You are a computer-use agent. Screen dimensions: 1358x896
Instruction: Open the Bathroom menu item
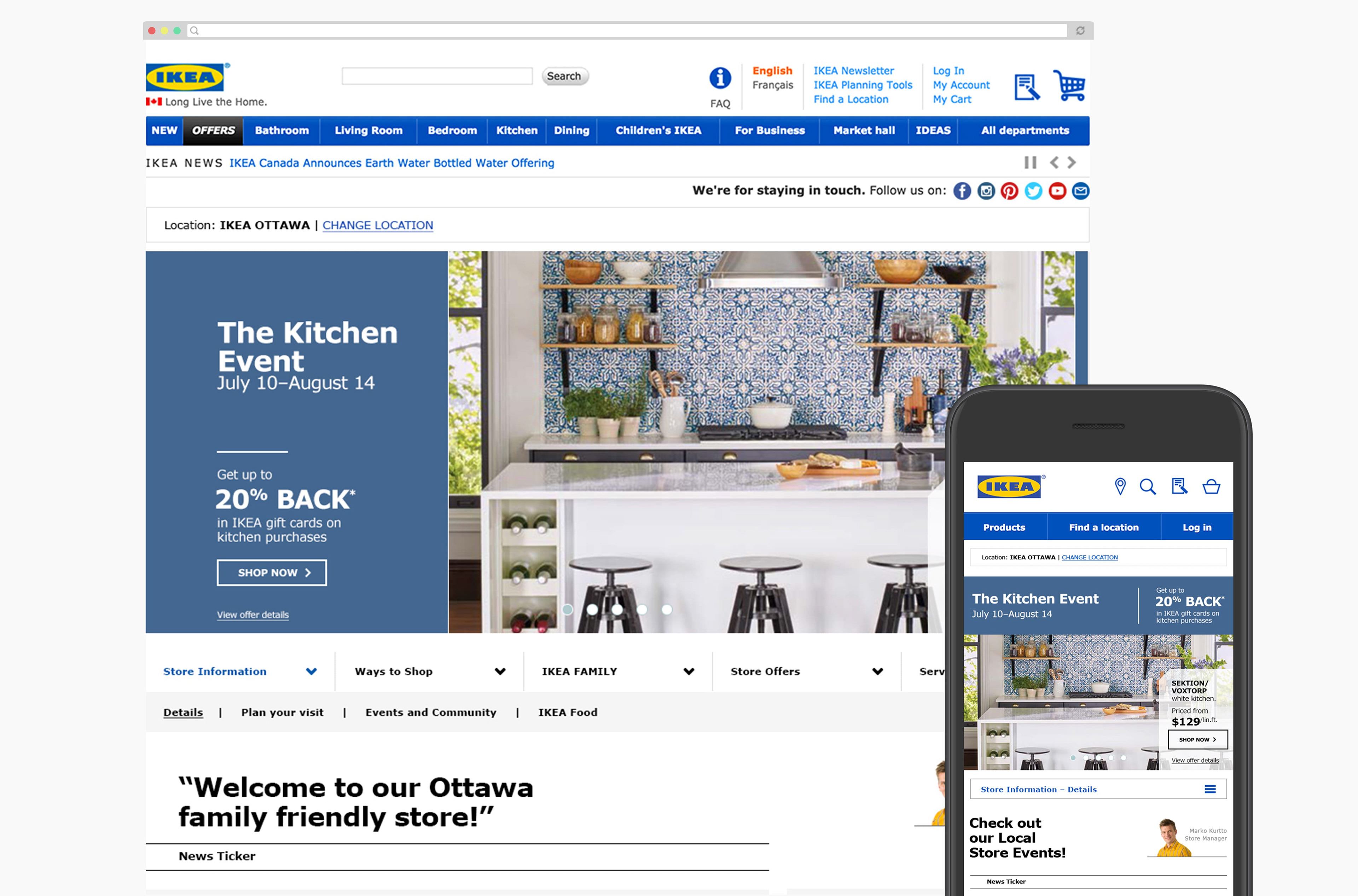tap(282, 130)
